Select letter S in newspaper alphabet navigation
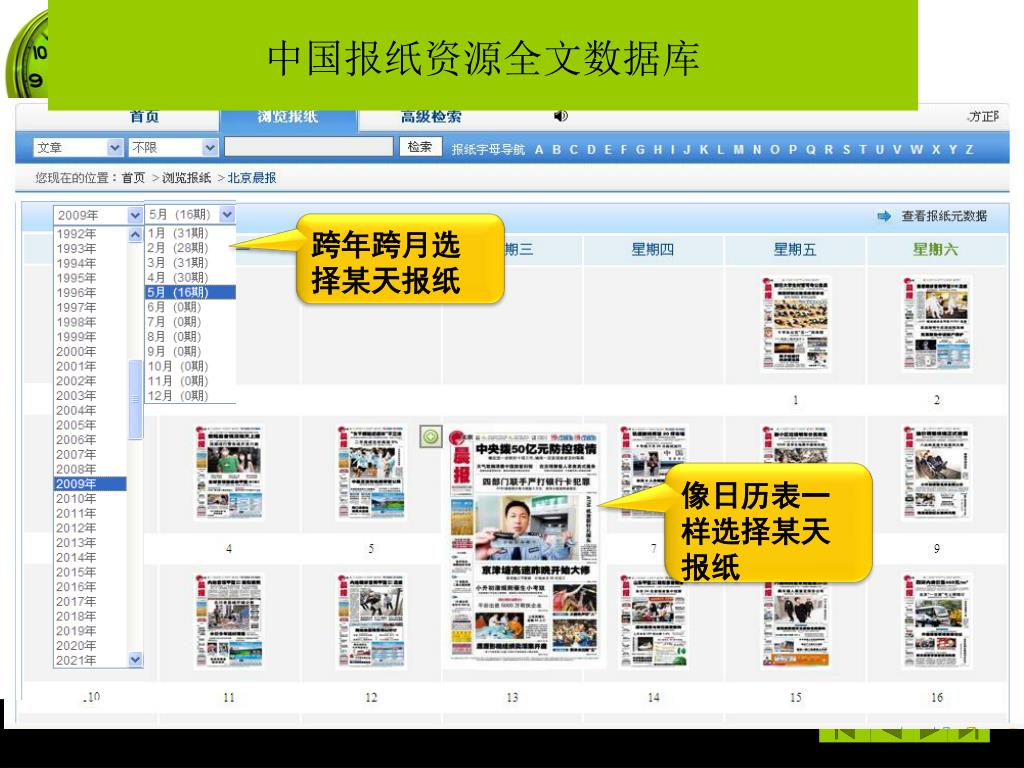This screenshot has height=768, width=1024. tap(846, 150)
